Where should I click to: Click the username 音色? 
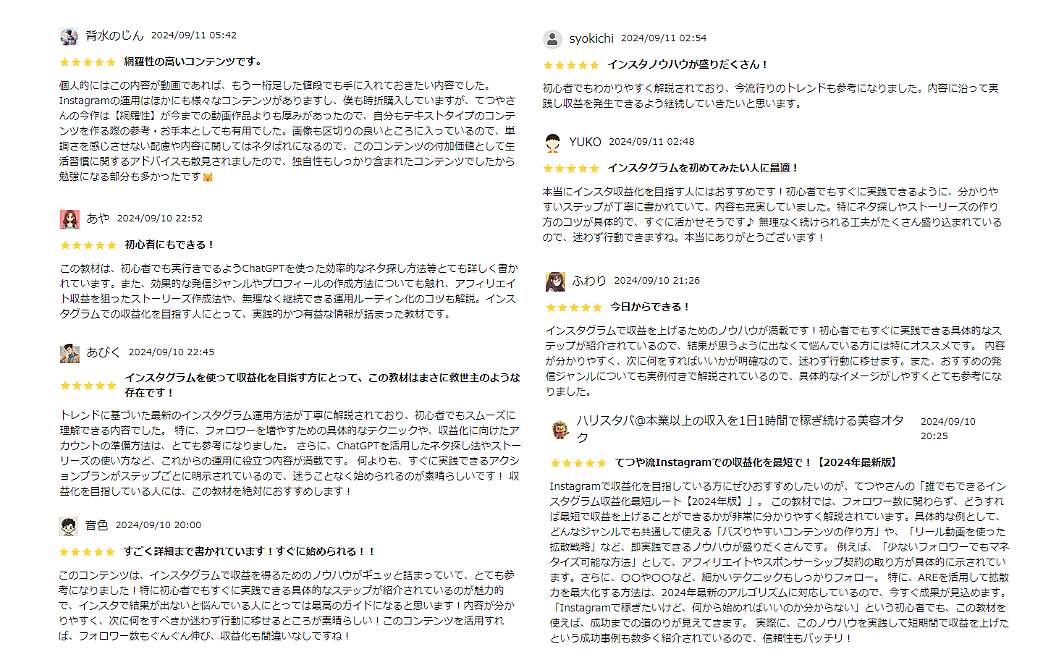point(96,525)
